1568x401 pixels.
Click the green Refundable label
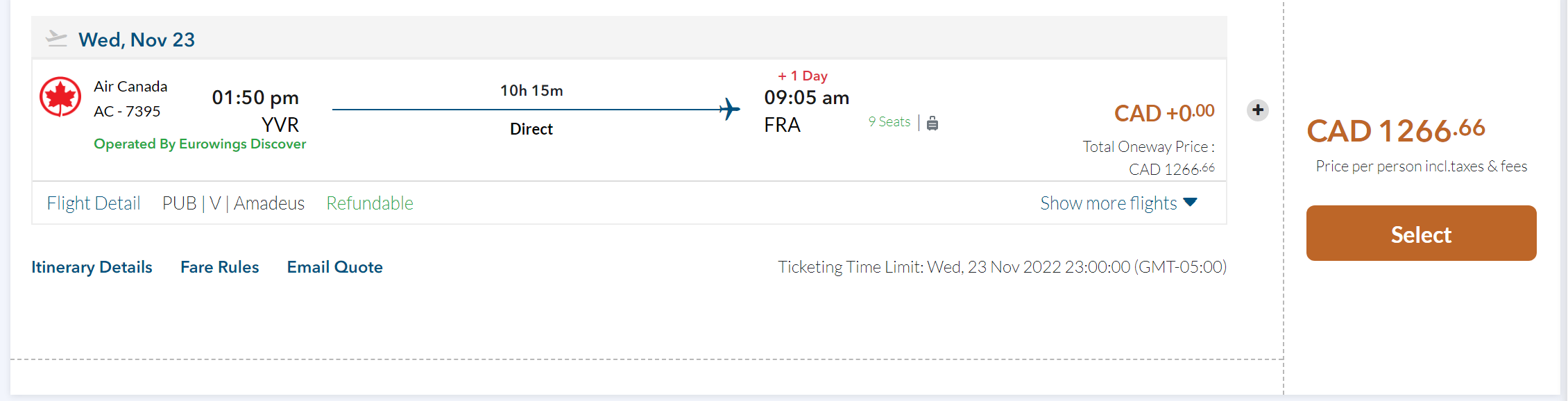pyautogui.click(x=370, y=203)
